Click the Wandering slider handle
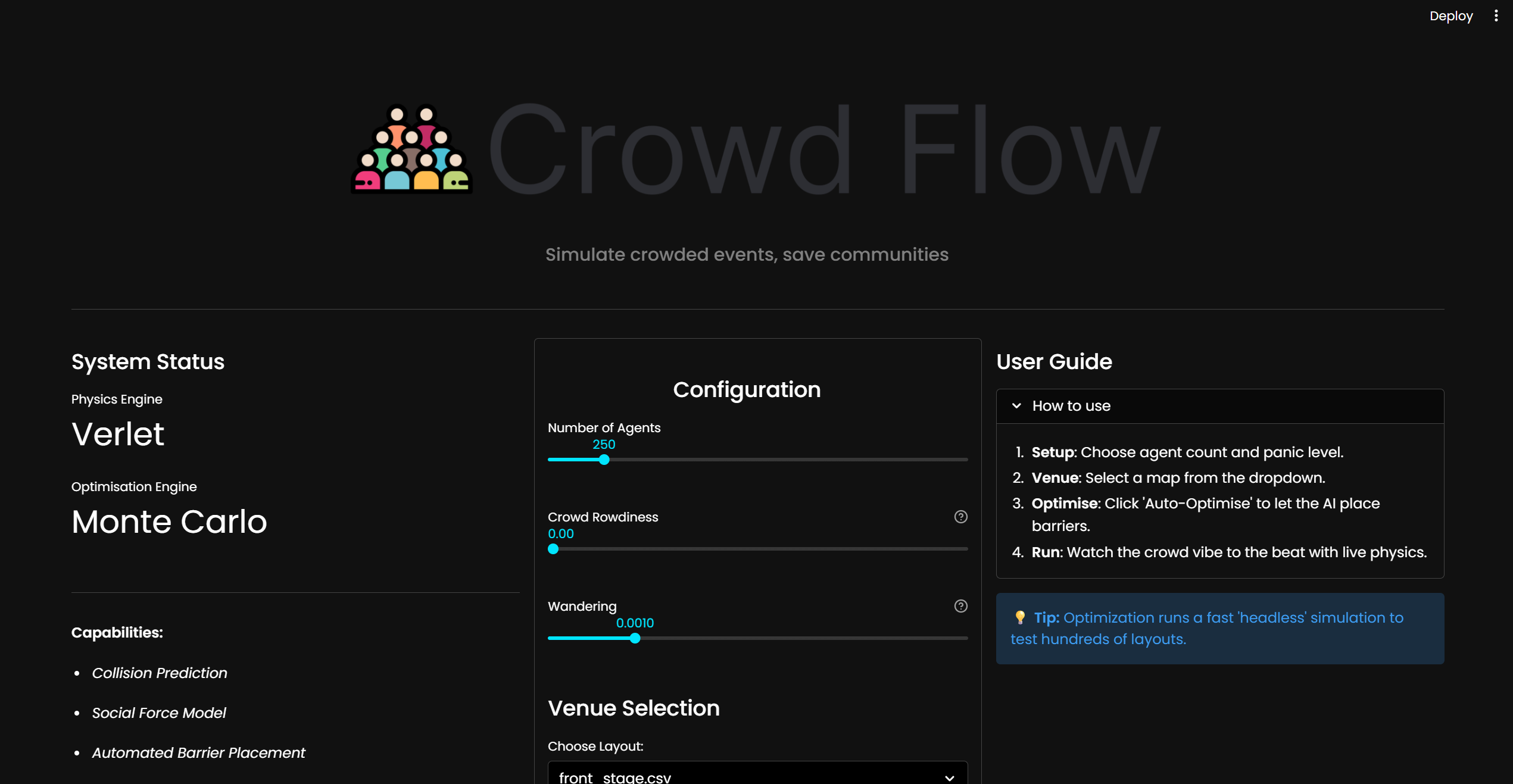The height and width of the screenshot is (784, 1513). point(635,638)
